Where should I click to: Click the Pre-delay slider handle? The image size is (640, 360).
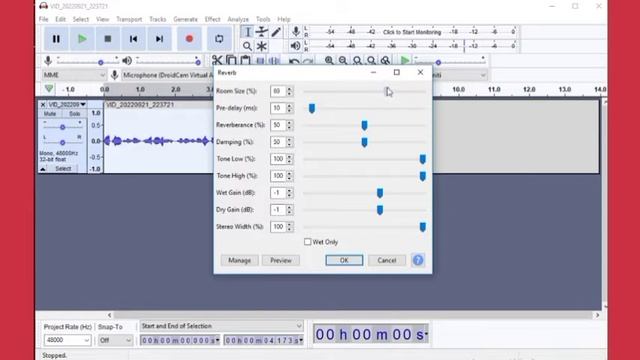[312, 109]
